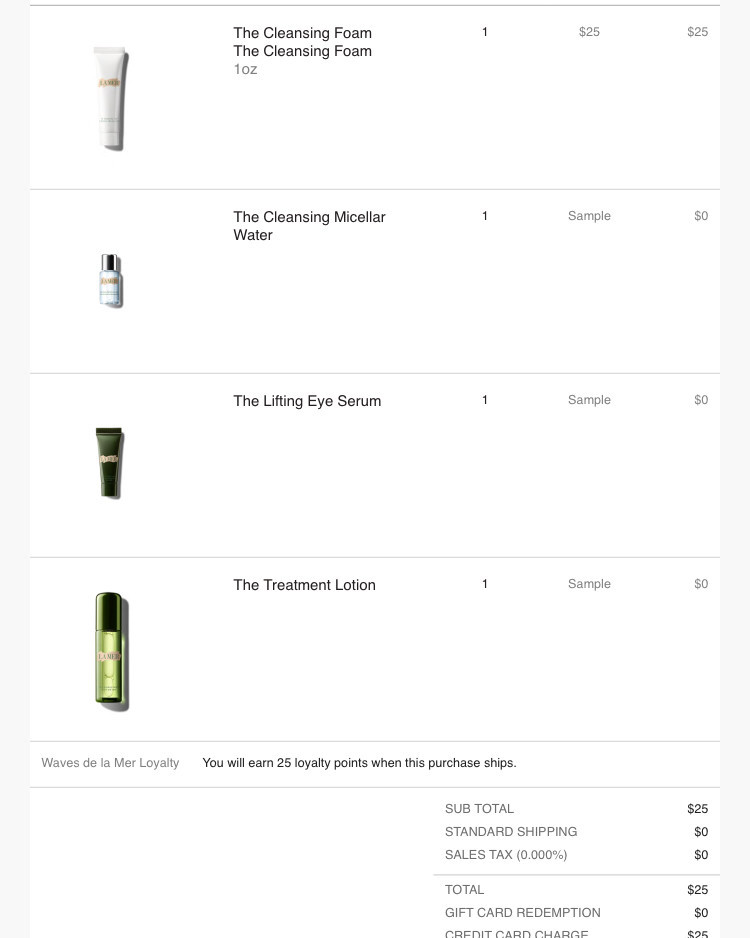750x938 pixels.
Task: Click the Waves de la Mer Loyalty label
Action: (x=110, y=763)
